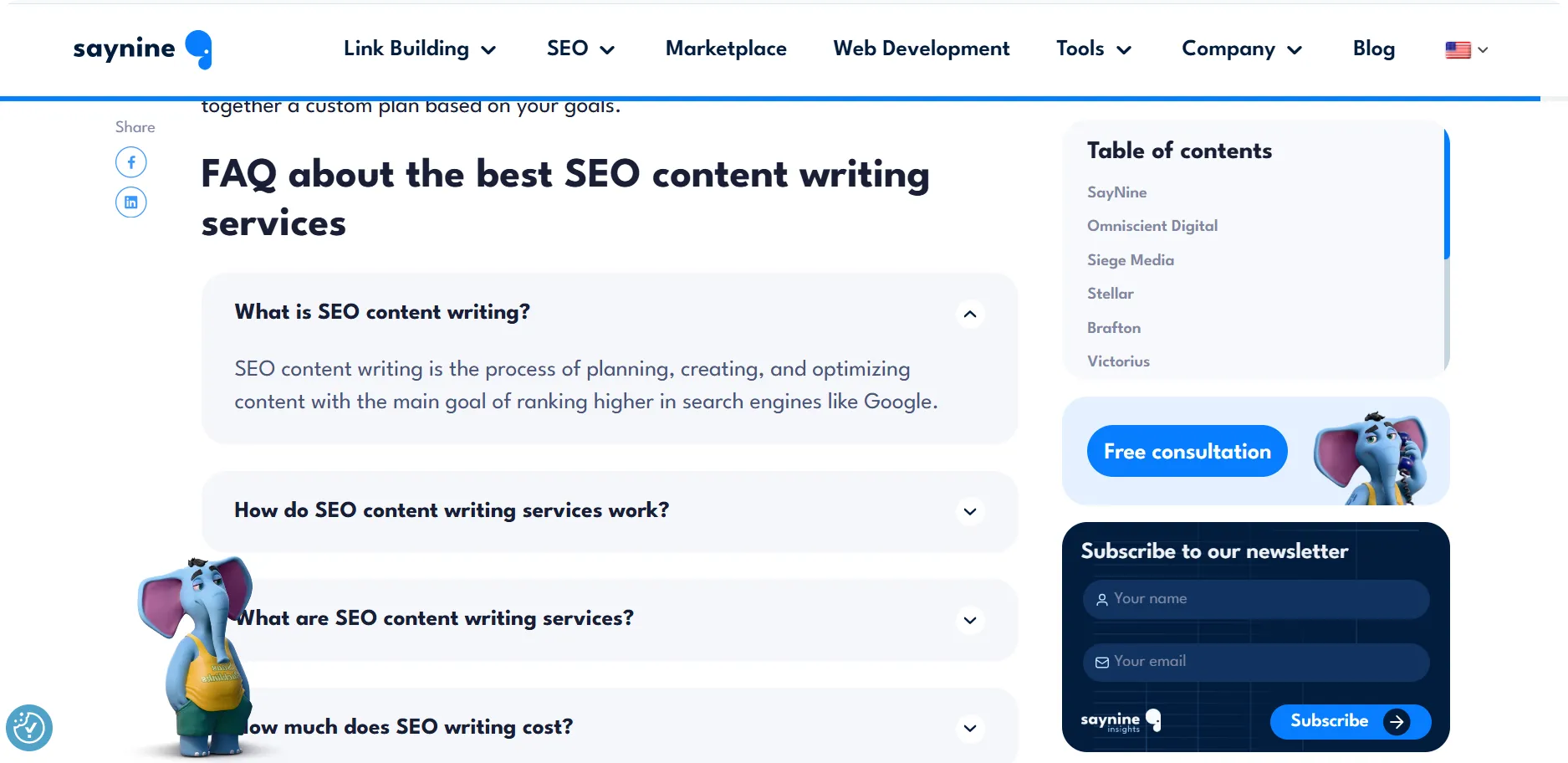The image size is (1568, 763).
Task: Expand 'How much does SEO writing cost?'
Action: click(x=969, y=728)
